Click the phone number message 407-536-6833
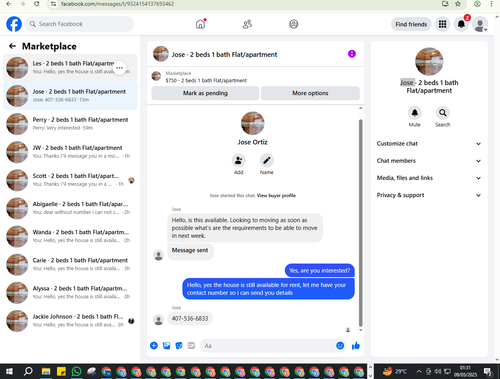Image resolution: width=500 pixels, height=379 pixels. [190, 319]
